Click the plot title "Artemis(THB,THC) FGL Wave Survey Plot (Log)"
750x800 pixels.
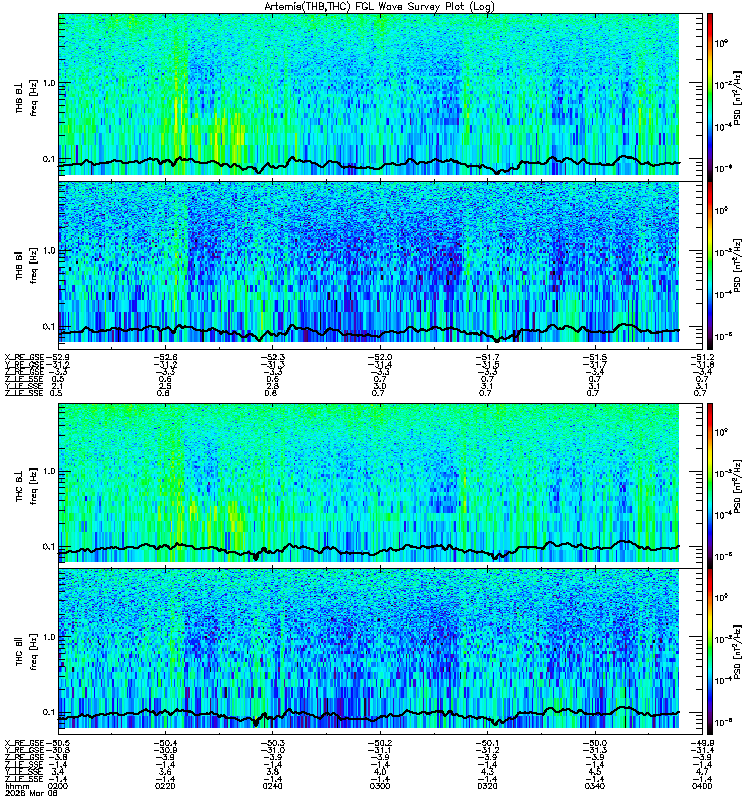[x=379, y=7]
